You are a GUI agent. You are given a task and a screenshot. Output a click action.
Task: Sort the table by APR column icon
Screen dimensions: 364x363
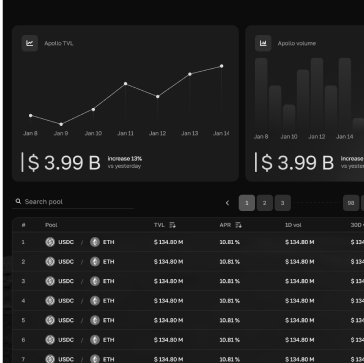pyautogui.click(x=238, y=225)
